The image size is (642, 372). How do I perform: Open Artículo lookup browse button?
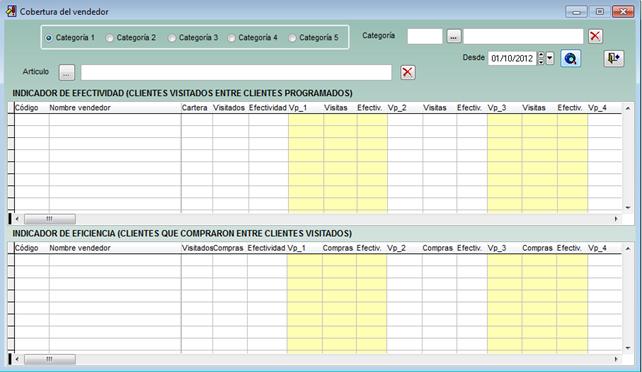point(66,72)
